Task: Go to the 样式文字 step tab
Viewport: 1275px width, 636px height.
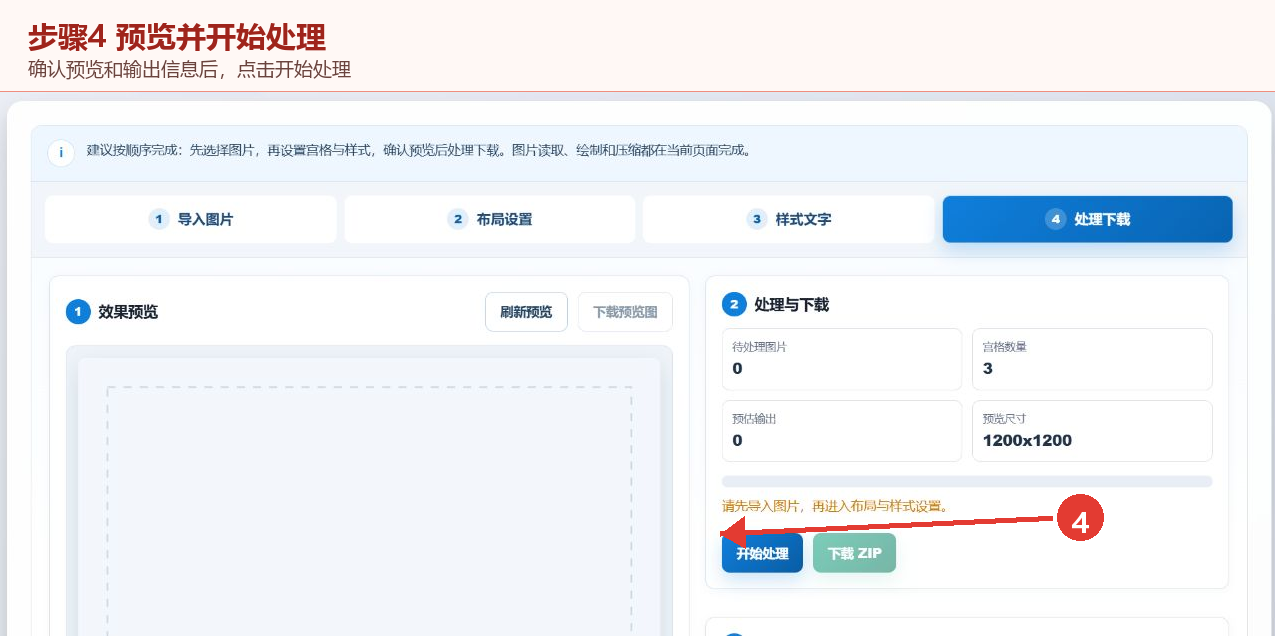Action: click(788, 219)
